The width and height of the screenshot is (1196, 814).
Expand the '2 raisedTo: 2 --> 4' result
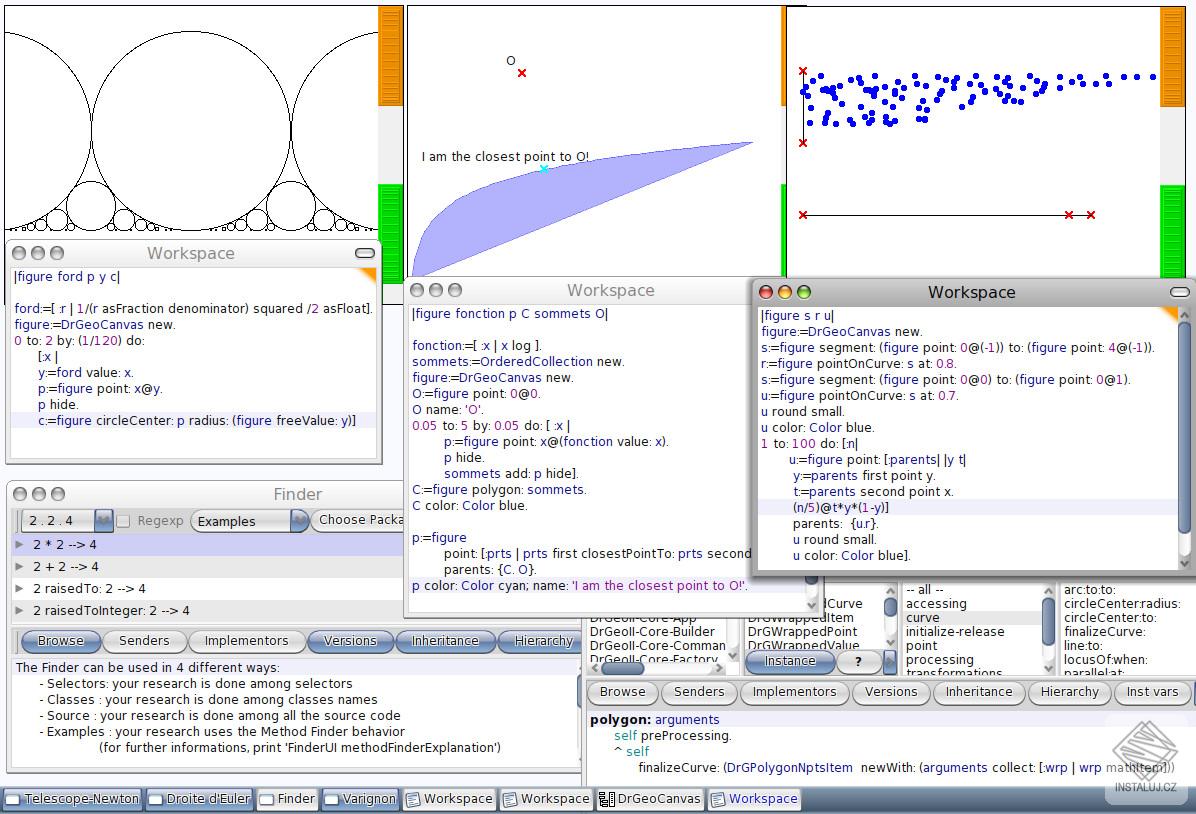click(19, 589)
